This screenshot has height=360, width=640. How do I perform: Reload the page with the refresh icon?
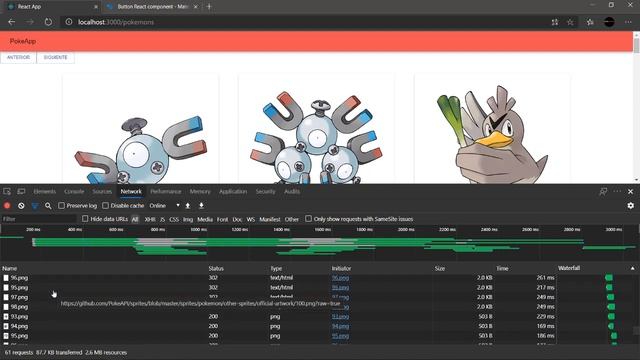coord(48,22)
